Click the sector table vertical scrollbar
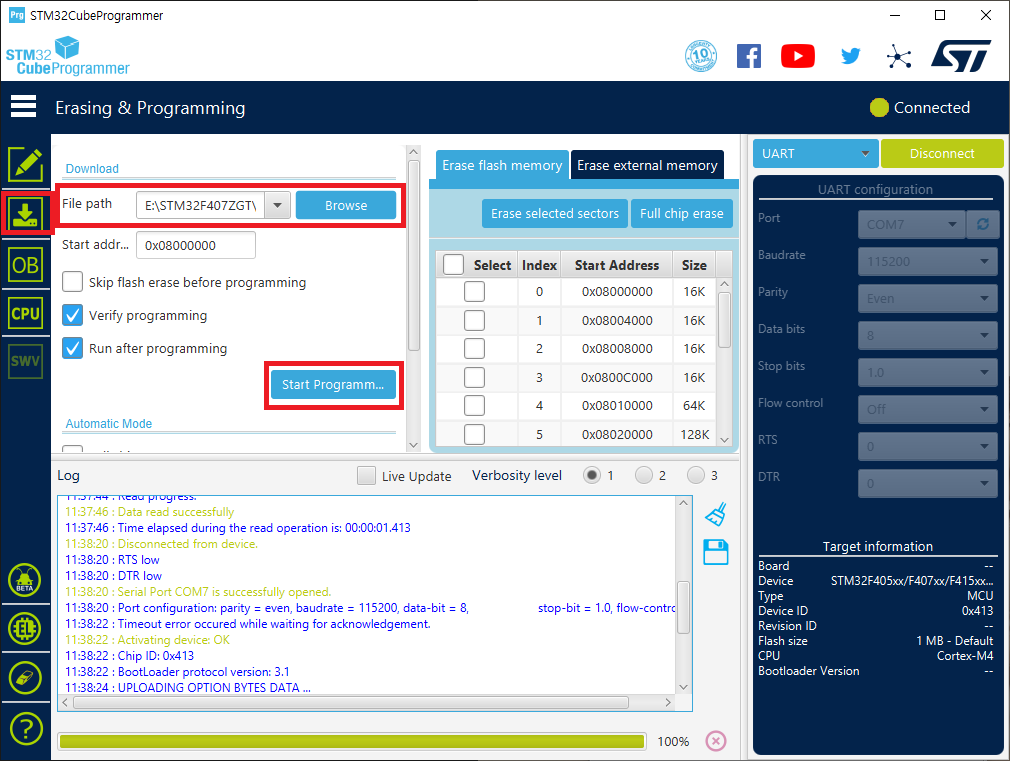Viewport: 1010px width, 761px height. (x=724, y=320)
